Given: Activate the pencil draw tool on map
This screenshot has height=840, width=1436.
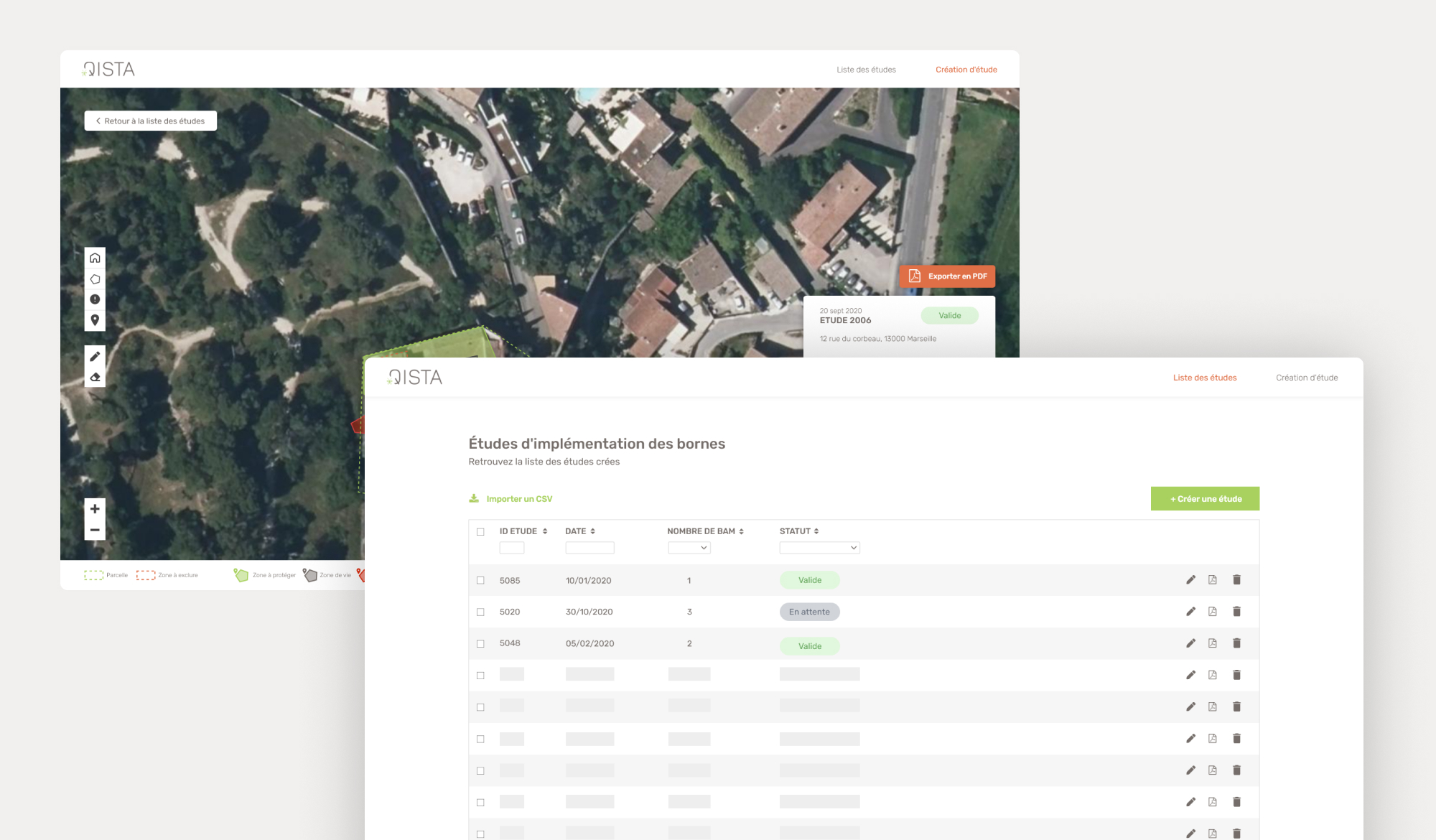Looking at the screenshot, I should coord(95,356).
